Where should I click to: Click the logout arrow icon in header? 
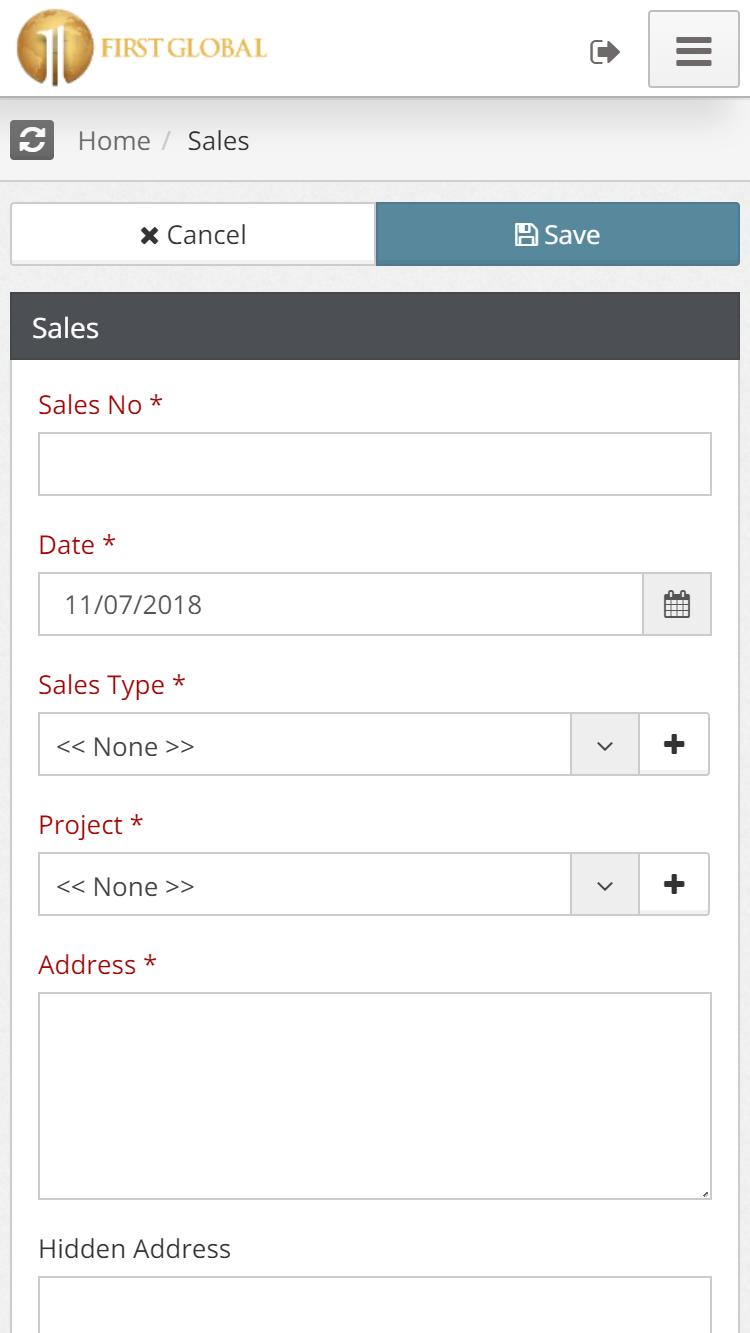pyautogui.click(x=605, y=51)
